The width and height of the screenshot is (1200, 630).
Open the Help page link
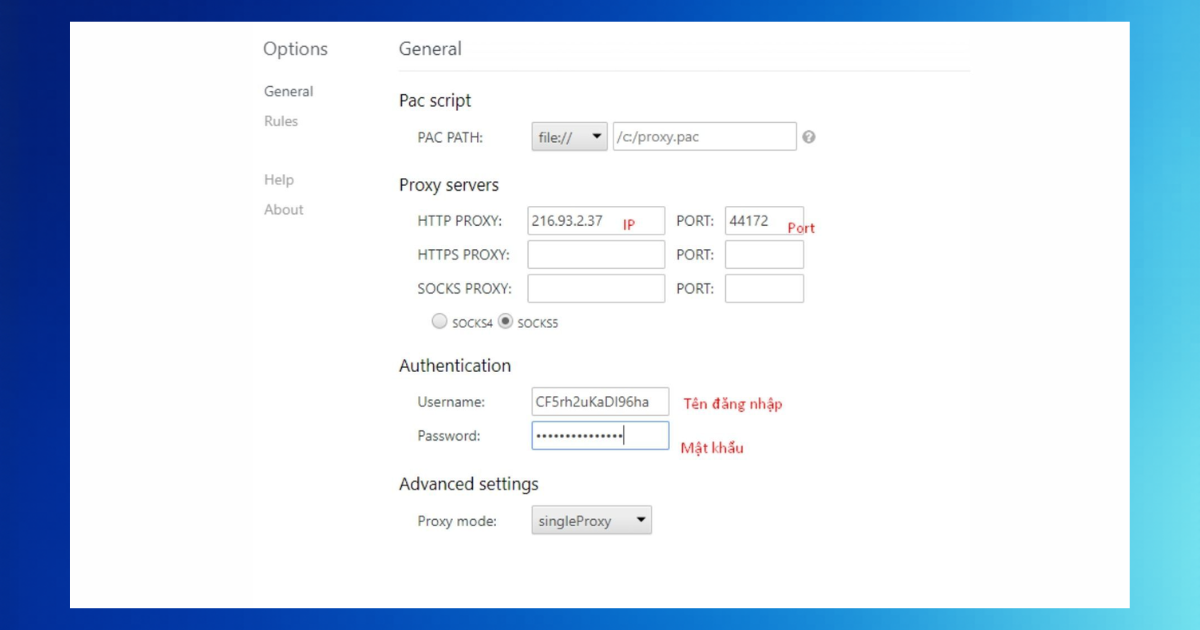pos(279,180)
